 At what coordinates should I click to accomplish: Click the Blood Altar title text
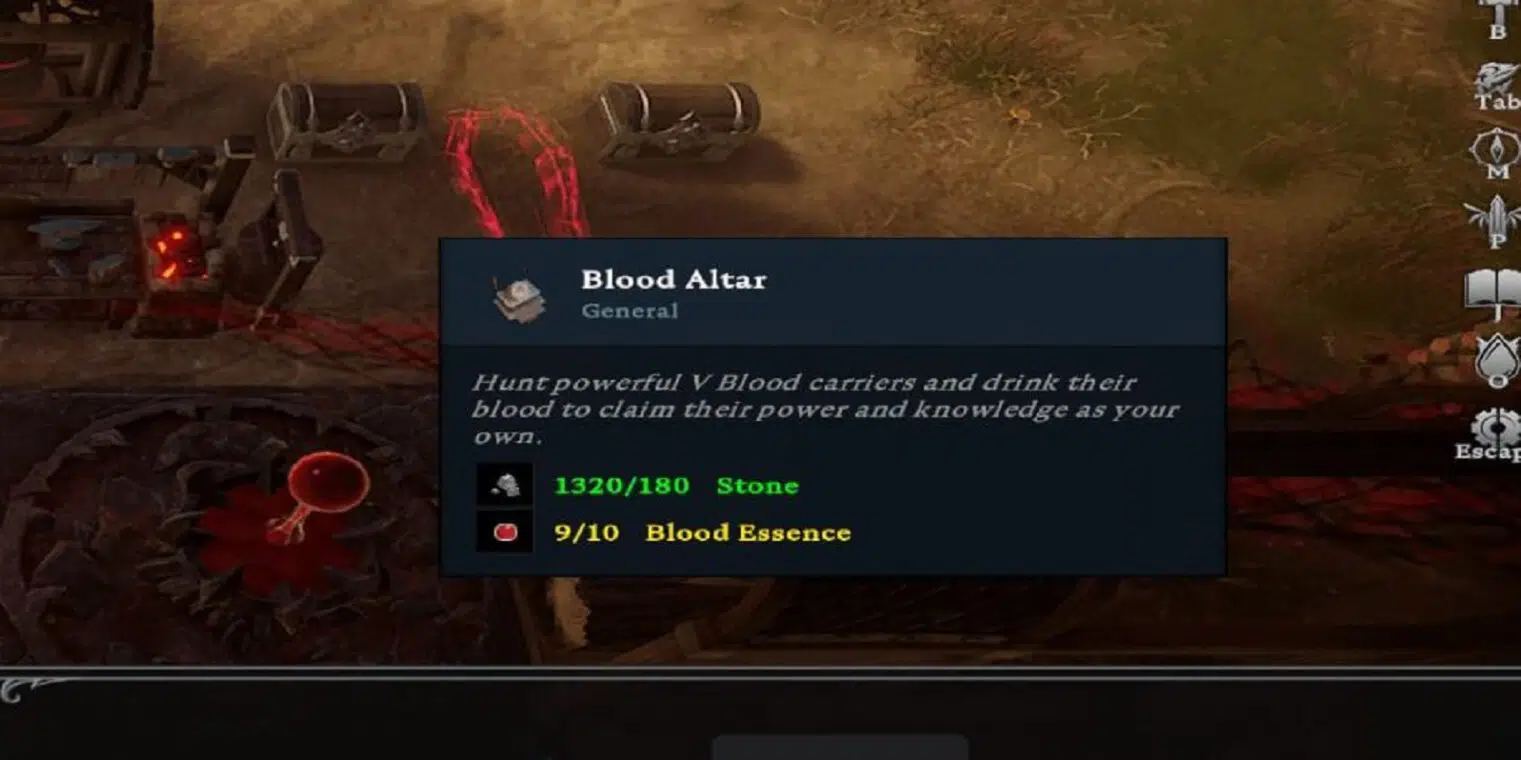[x=674, y=279]
